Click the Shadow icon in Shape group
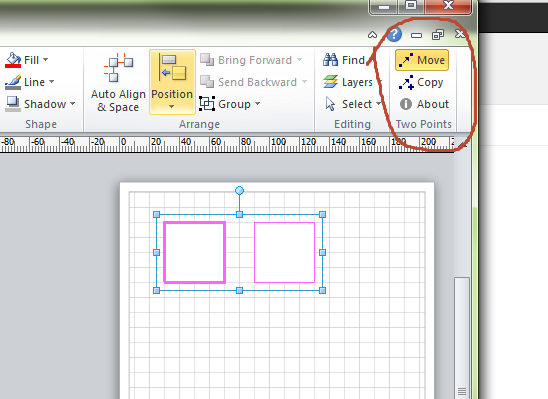This screenshot has height=399, width=548. tap(13, 104)
